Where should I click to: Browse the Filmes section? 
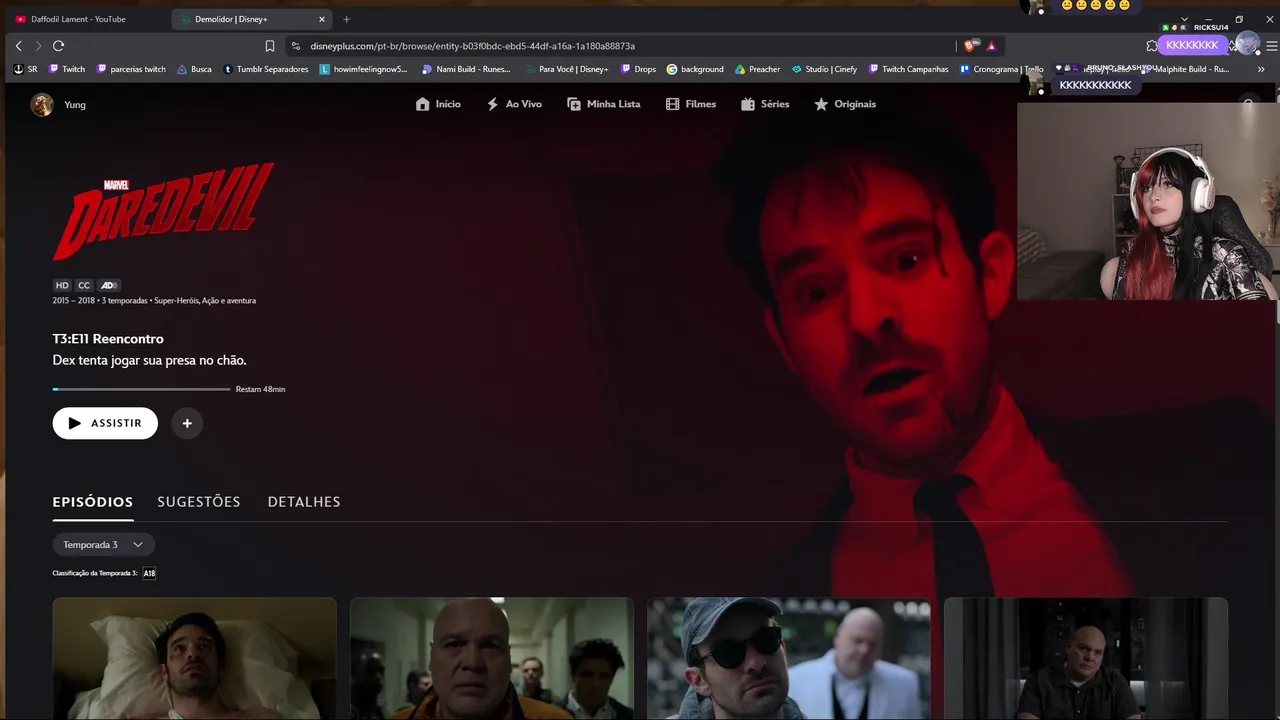[x=690, y=104]
